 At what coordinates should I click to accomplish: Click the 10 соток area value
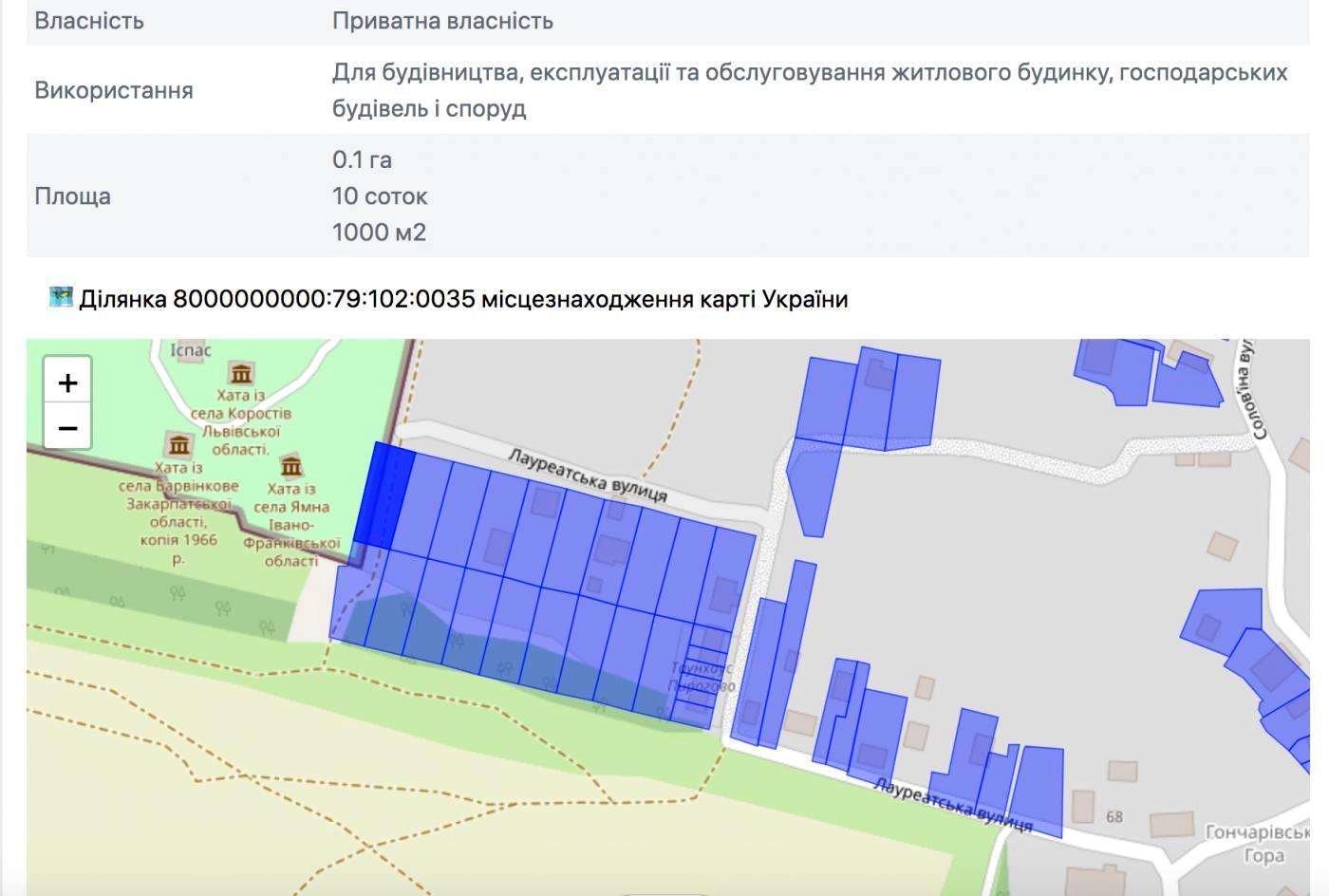380,196
